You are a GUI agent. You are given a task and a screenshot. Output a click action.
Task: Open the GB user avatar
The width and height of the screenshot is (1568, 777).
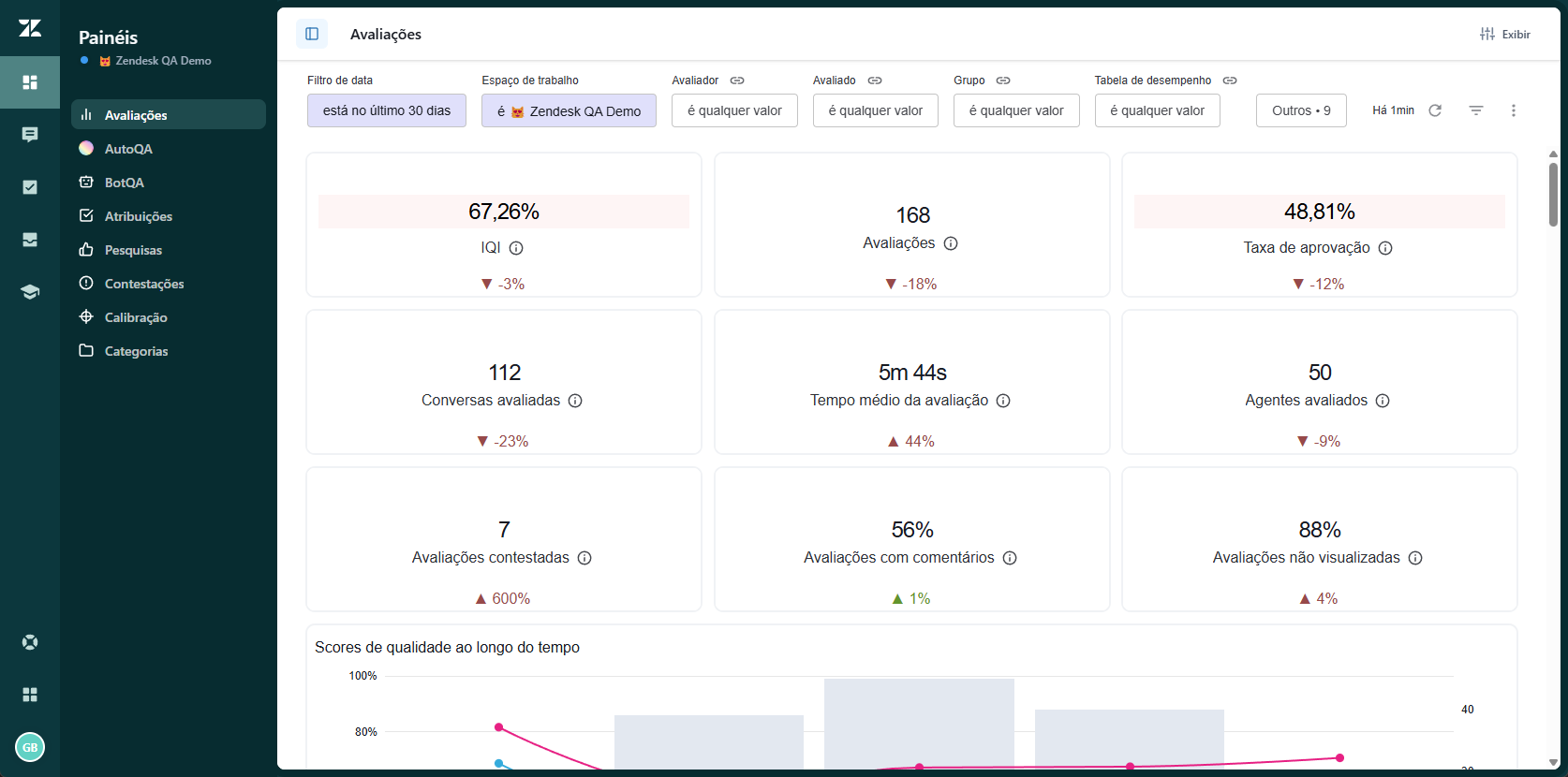[30, 747]
